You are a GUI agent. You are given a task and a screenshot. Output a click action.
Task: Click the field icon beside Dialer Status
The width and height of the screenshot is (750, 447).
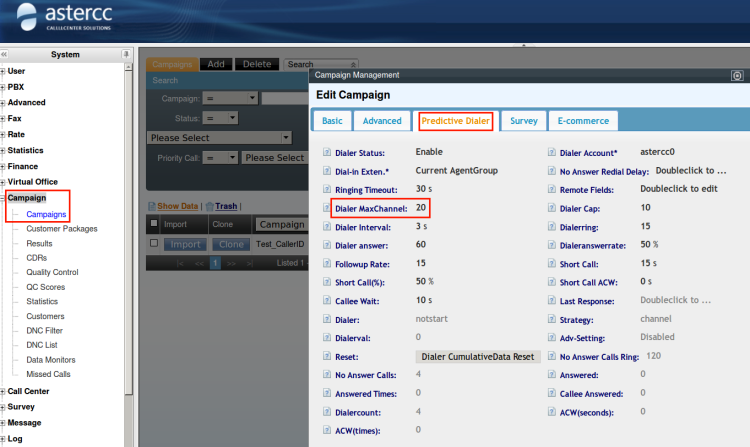click(328, 152)
